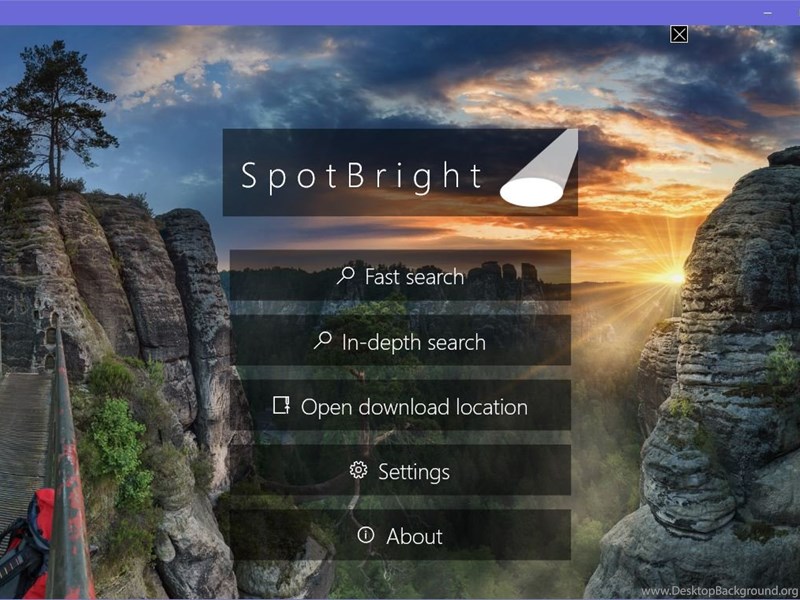Open the About menu entry
Viewport: 800px width, 600px height.
[401, 535]
